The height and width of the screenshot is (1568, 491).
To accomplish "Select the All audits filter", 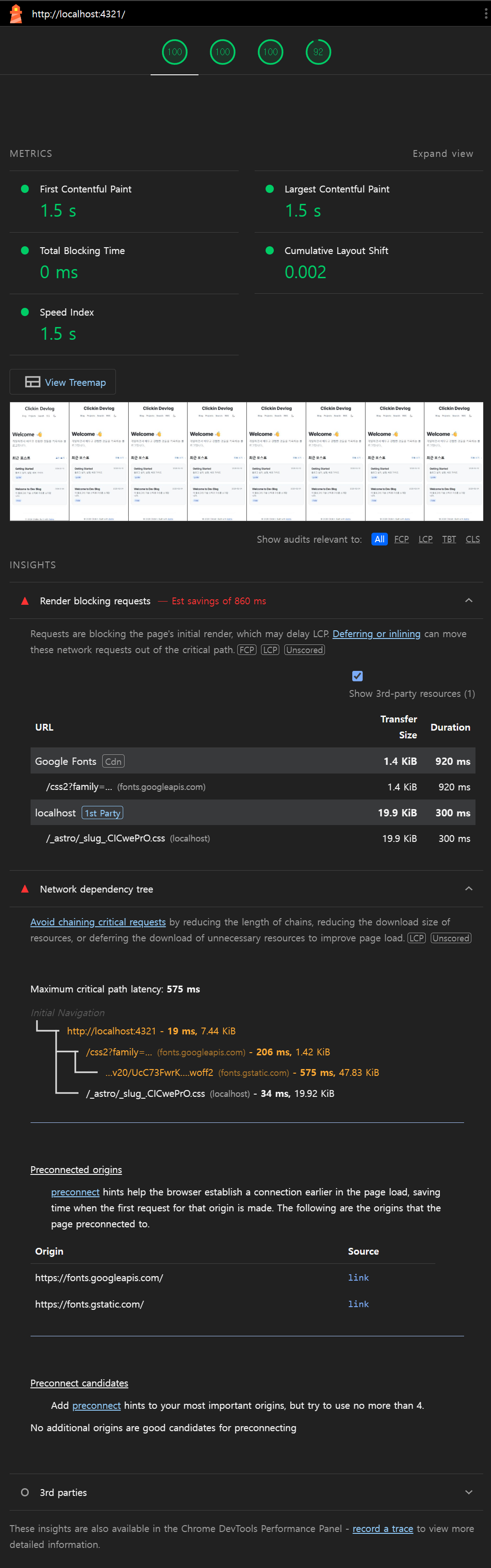I will (379, 539).
